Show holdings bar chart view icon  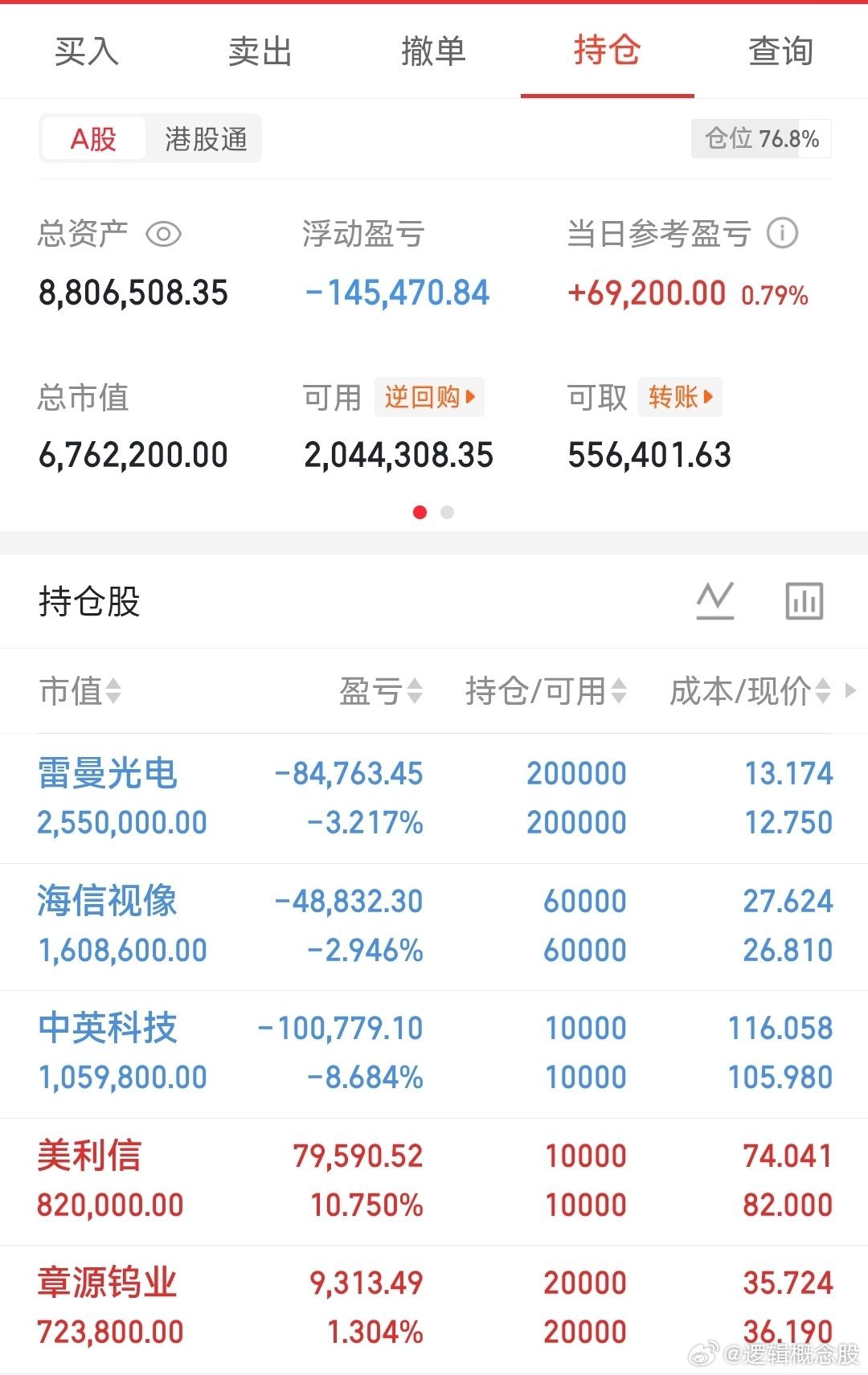804,601
